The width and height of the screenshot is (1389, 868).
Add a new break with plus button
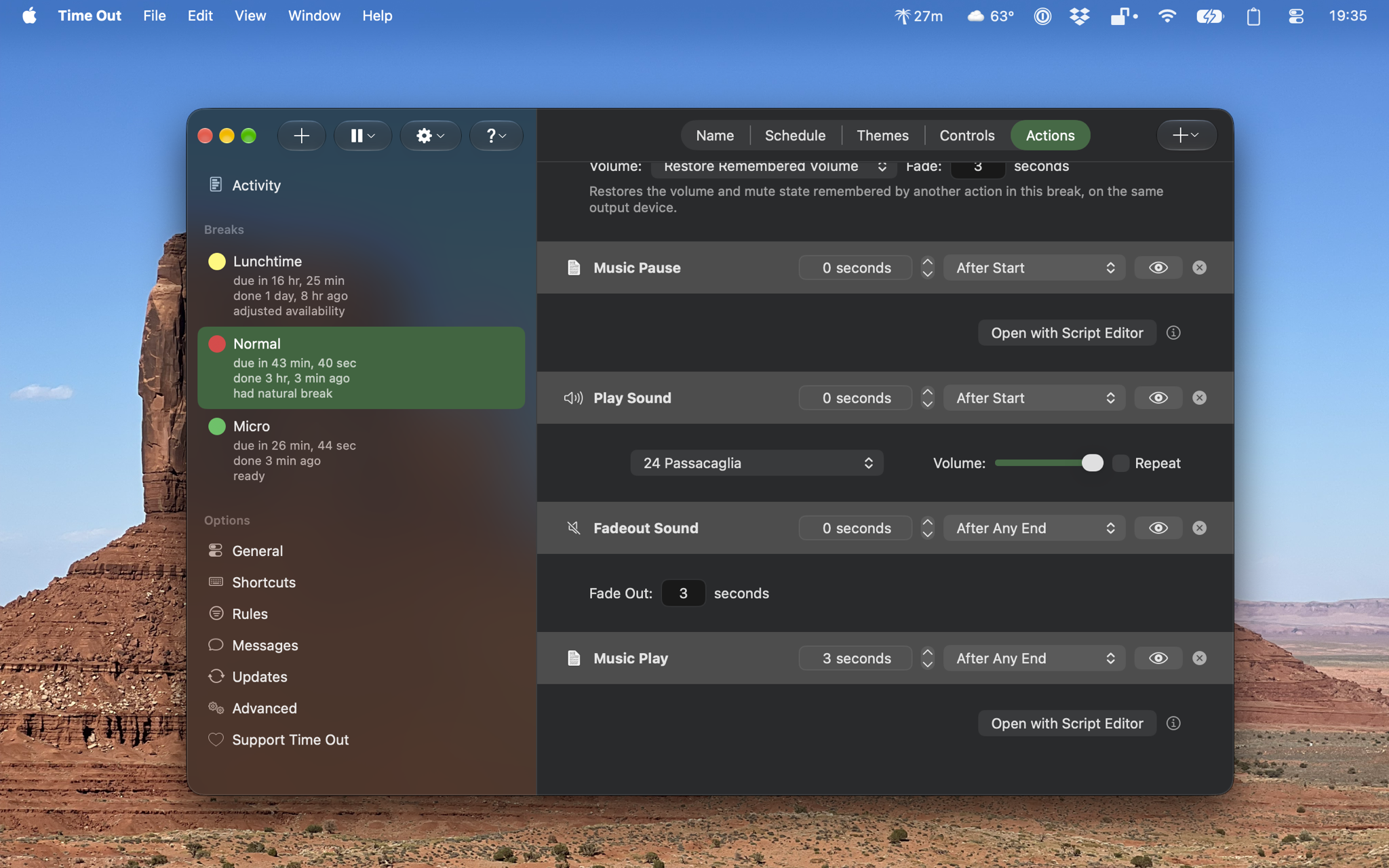(301, 136)
